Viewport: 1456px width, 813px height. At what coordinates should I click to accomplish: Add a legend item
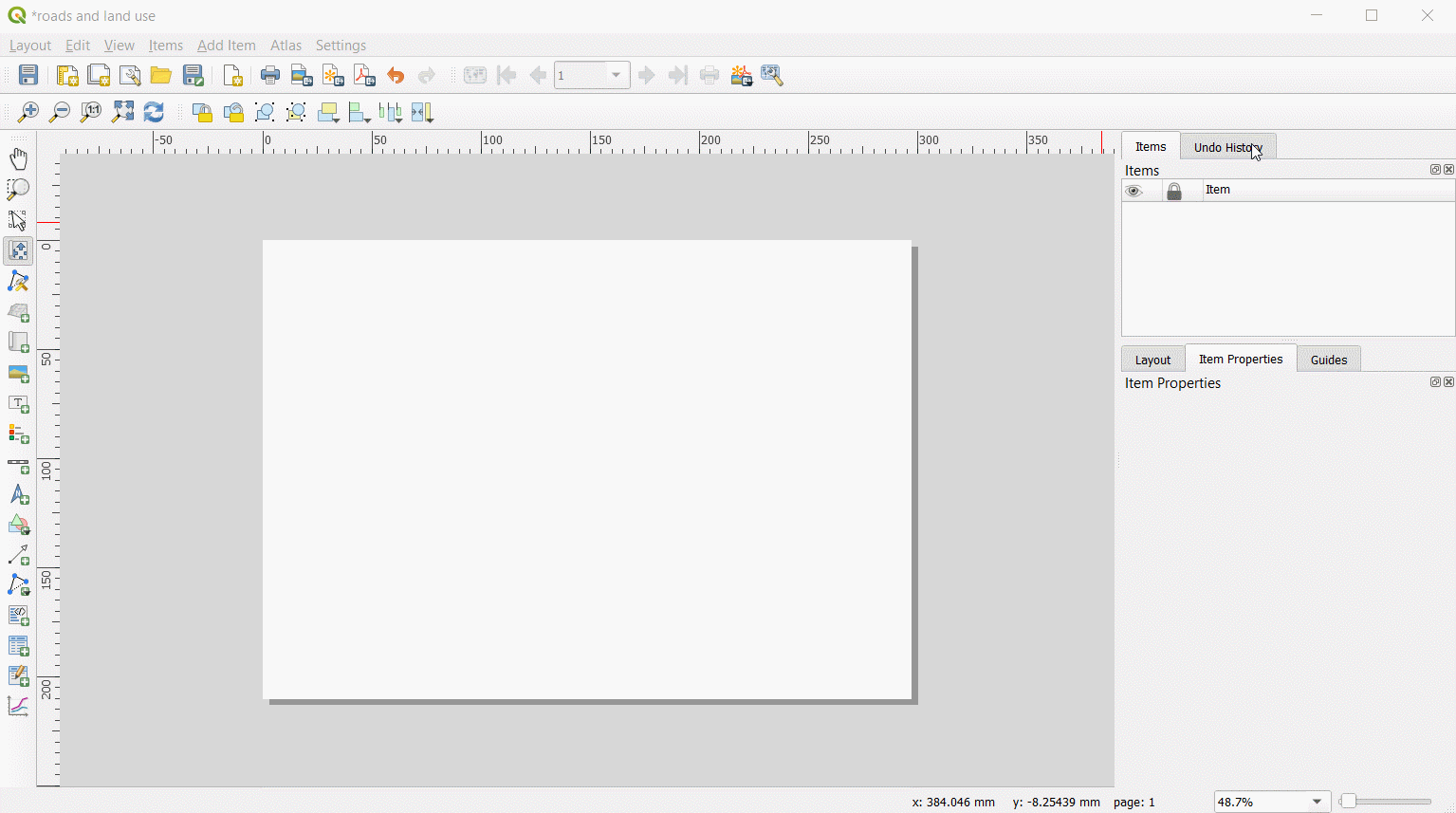[x=19, y=434]
